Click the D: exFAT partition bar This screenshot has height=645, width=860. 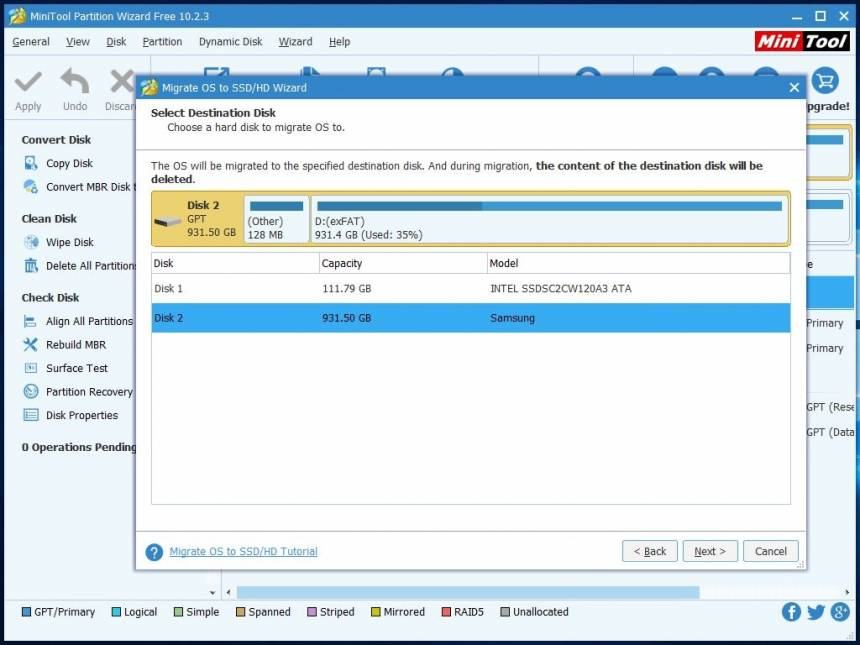click(548, 219)
